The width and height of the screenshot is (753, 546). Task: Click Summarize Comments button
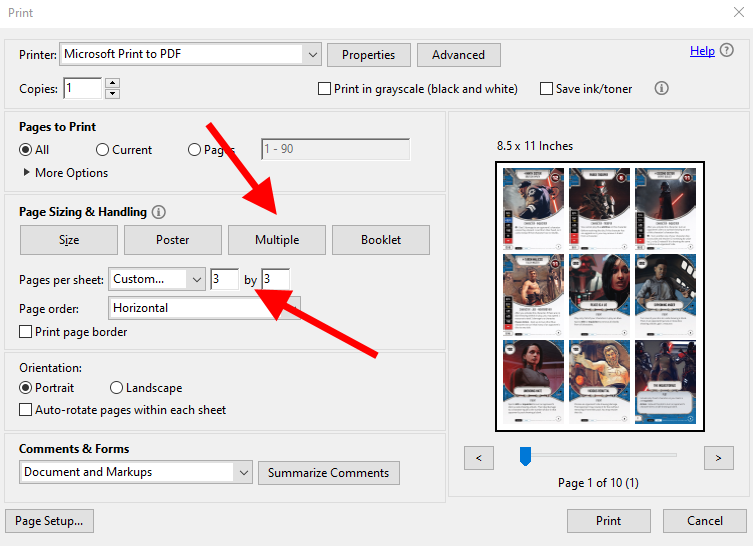[x=328, y=473]
